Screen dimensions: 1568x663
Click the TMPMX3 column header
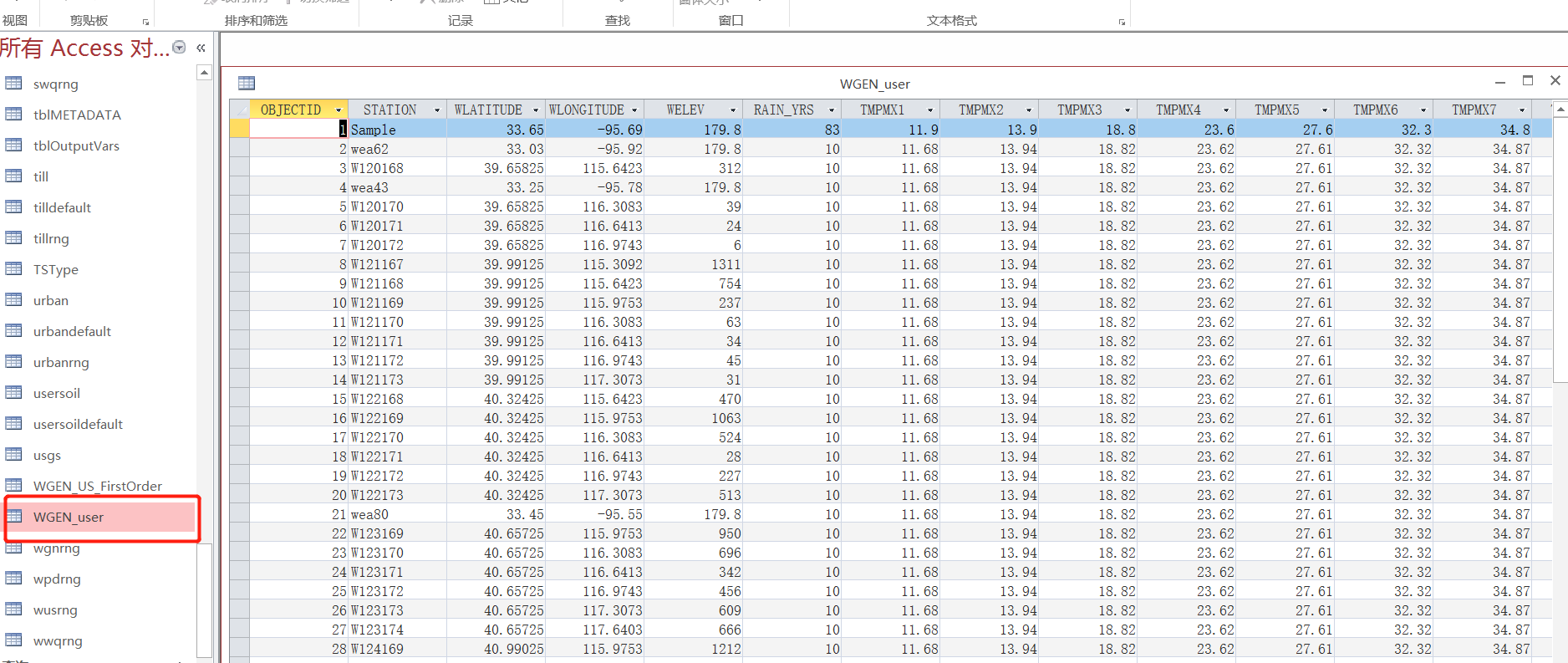[1087, 110]
